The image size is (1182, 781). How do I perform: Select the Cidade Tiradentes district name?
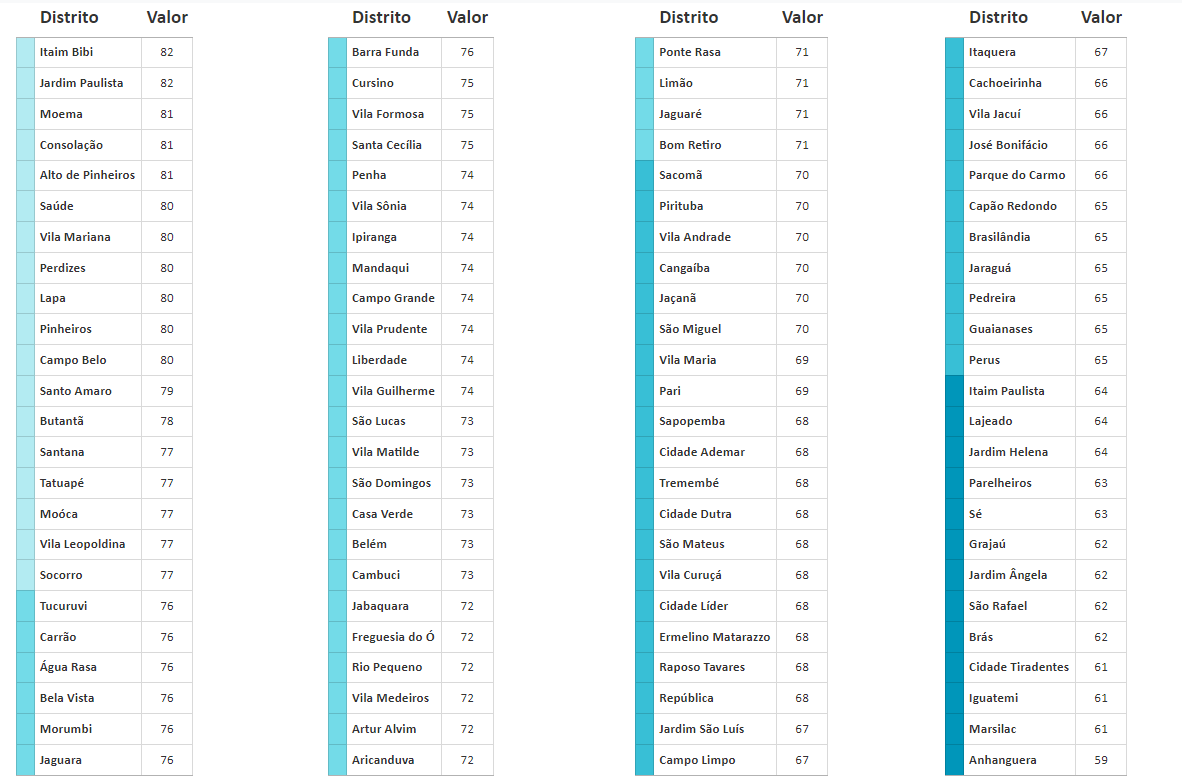[x=1019, y=667]
